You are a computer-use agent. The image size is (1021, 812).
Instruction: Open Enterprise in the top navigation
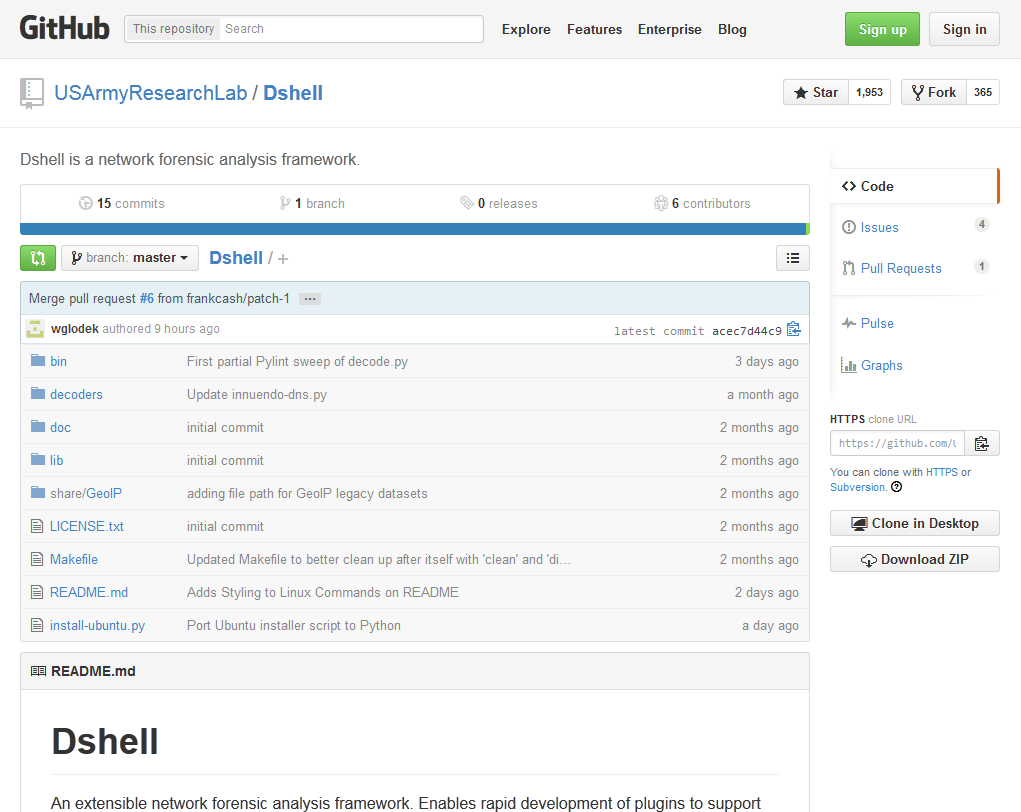coord(669,29)
